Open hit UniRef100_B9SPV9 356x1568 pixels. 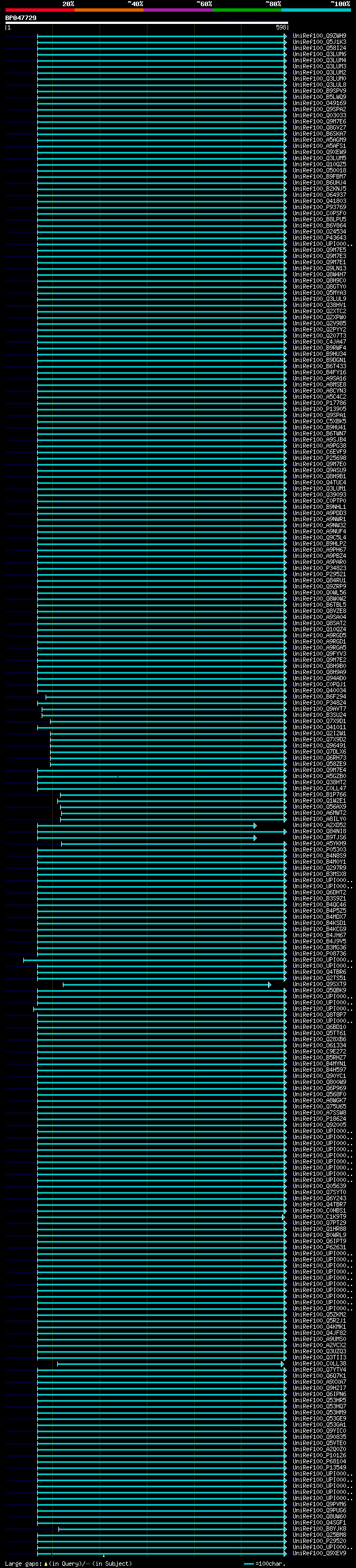pos(319,91)
